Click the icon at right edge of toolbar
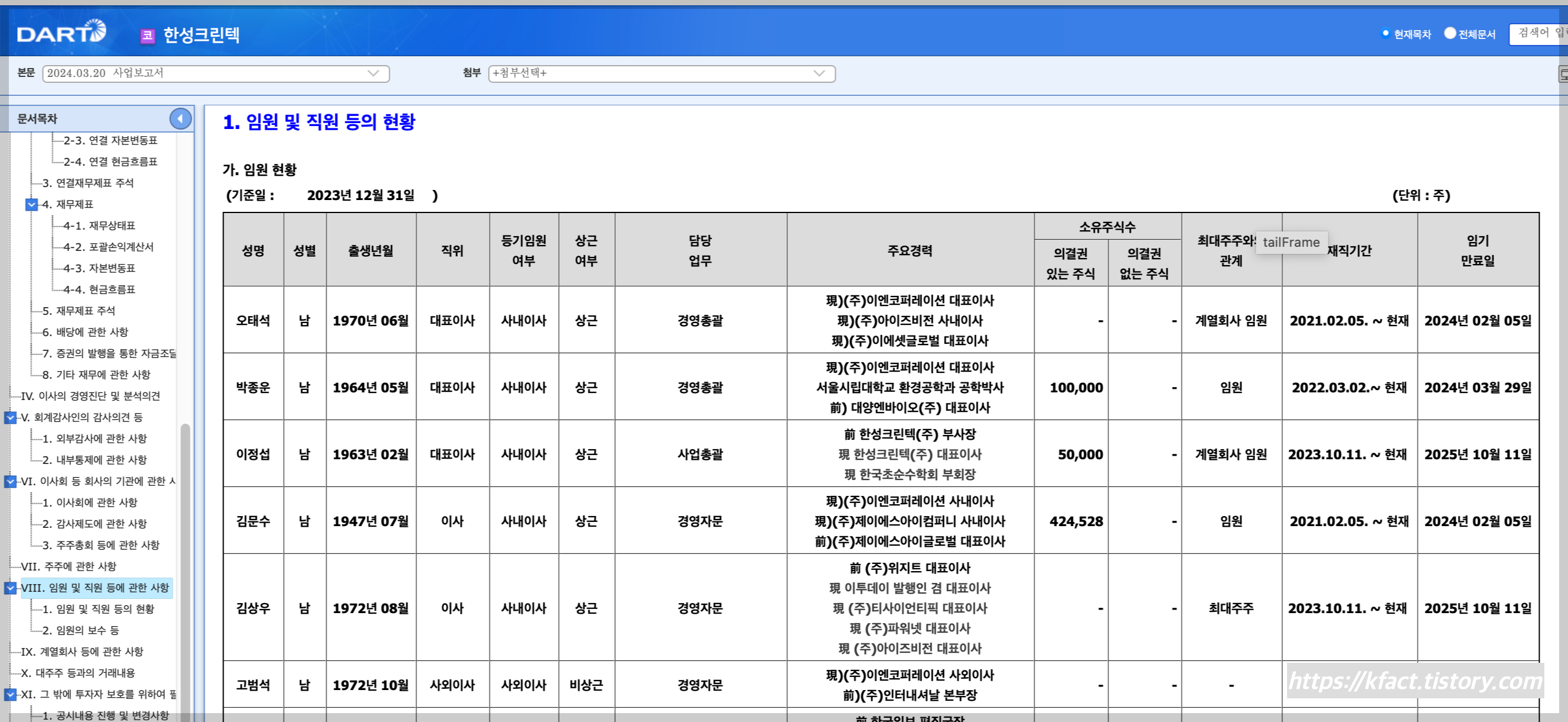The image size is (1568, 722). 1563,74
